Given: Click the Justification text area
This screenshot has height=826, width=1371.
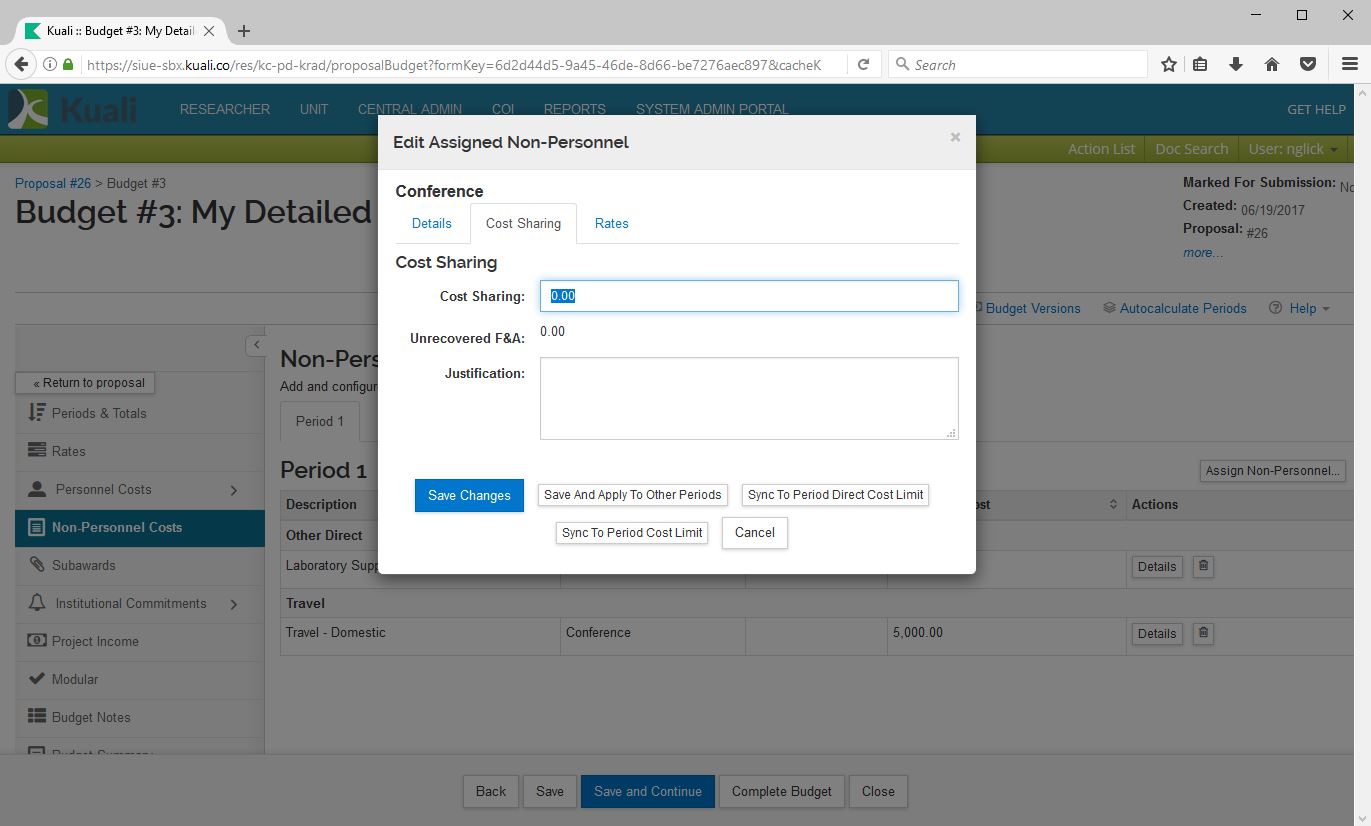Looking at the screenshot, I should coord(748,398).
